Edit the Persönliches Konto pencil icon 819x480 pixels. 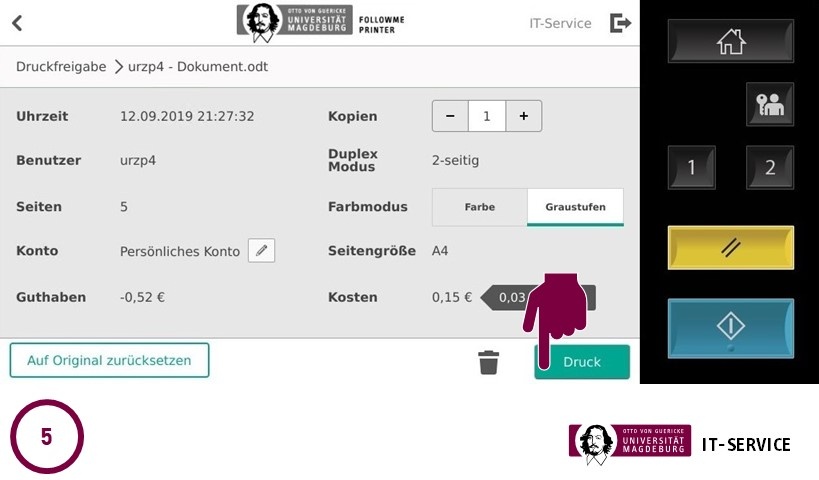click(261, 251)
